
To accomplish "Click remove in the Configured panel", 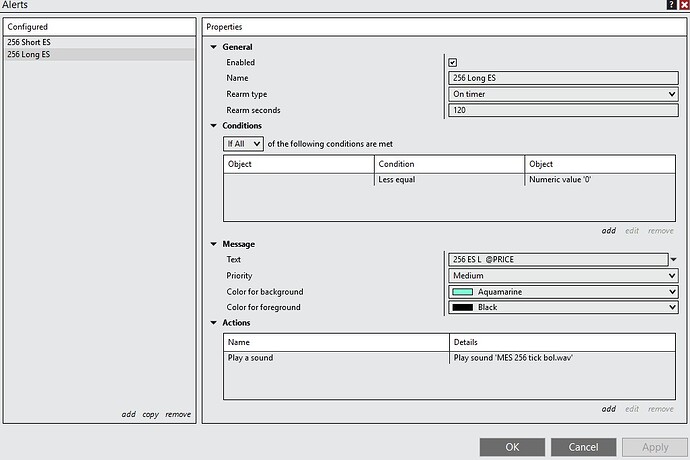I will (178, 414).
